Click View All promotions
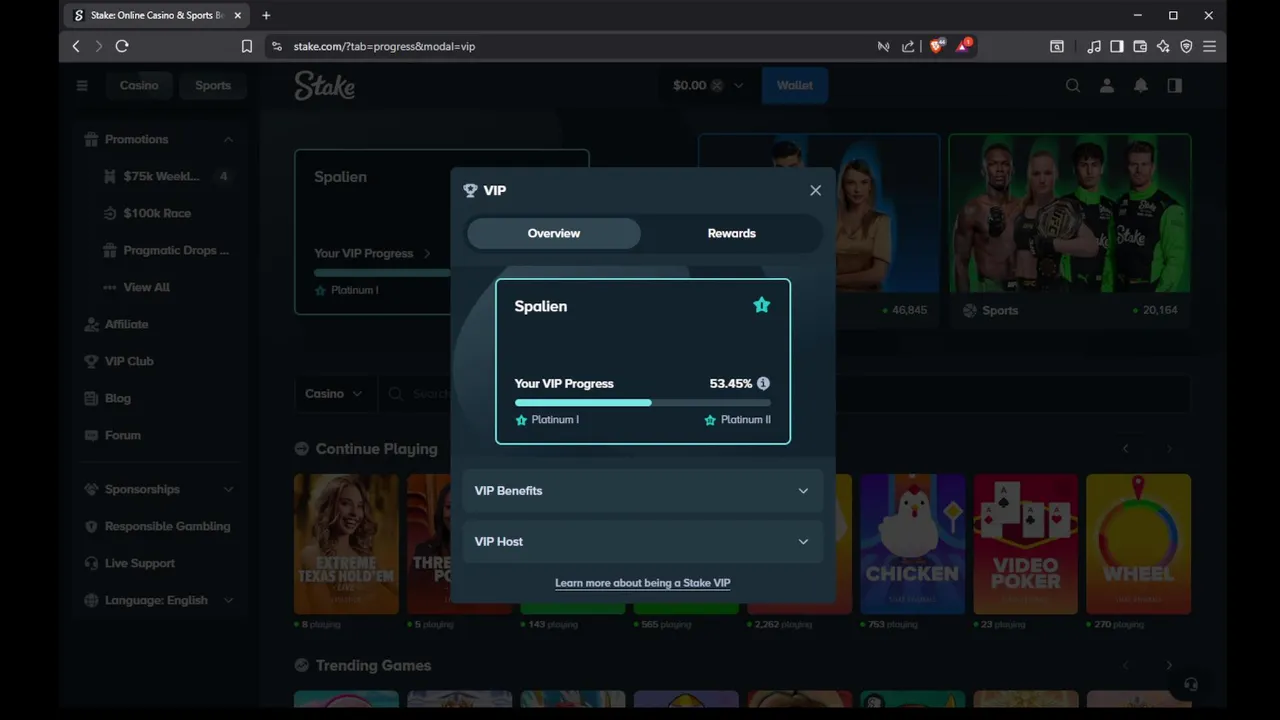Image resolution: width=1280 pixels, height=720 pixels. tap(147, 287)
